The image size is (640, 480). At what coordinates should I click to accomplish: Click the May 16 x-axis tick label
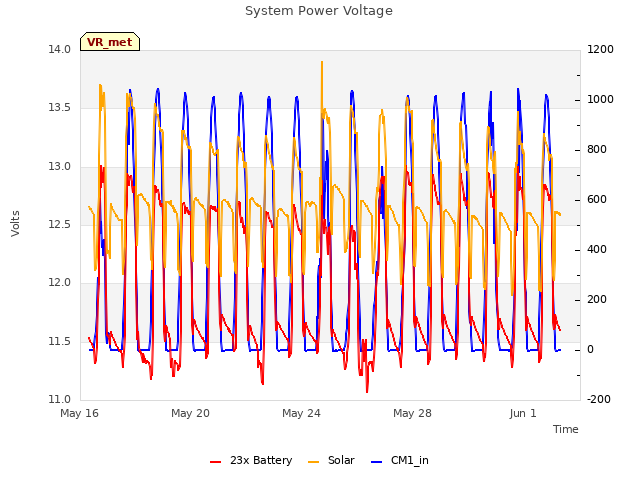click(x=80, y=413)
